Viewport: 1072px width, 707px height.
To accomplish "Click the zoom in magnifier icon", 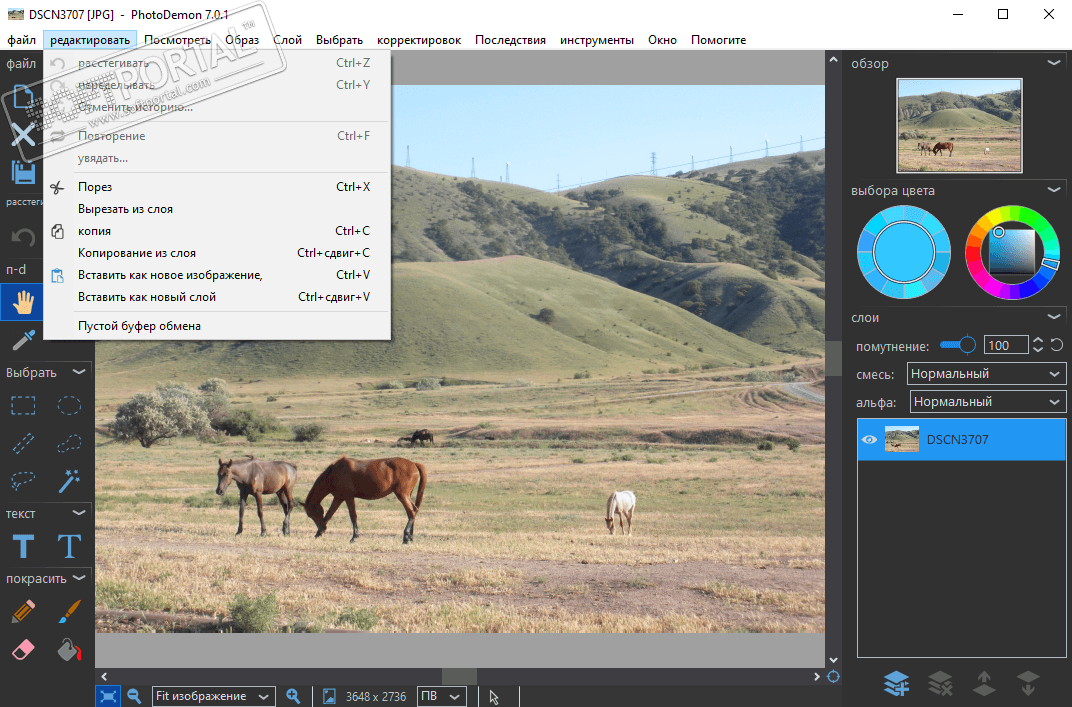I will pos(293,696).
